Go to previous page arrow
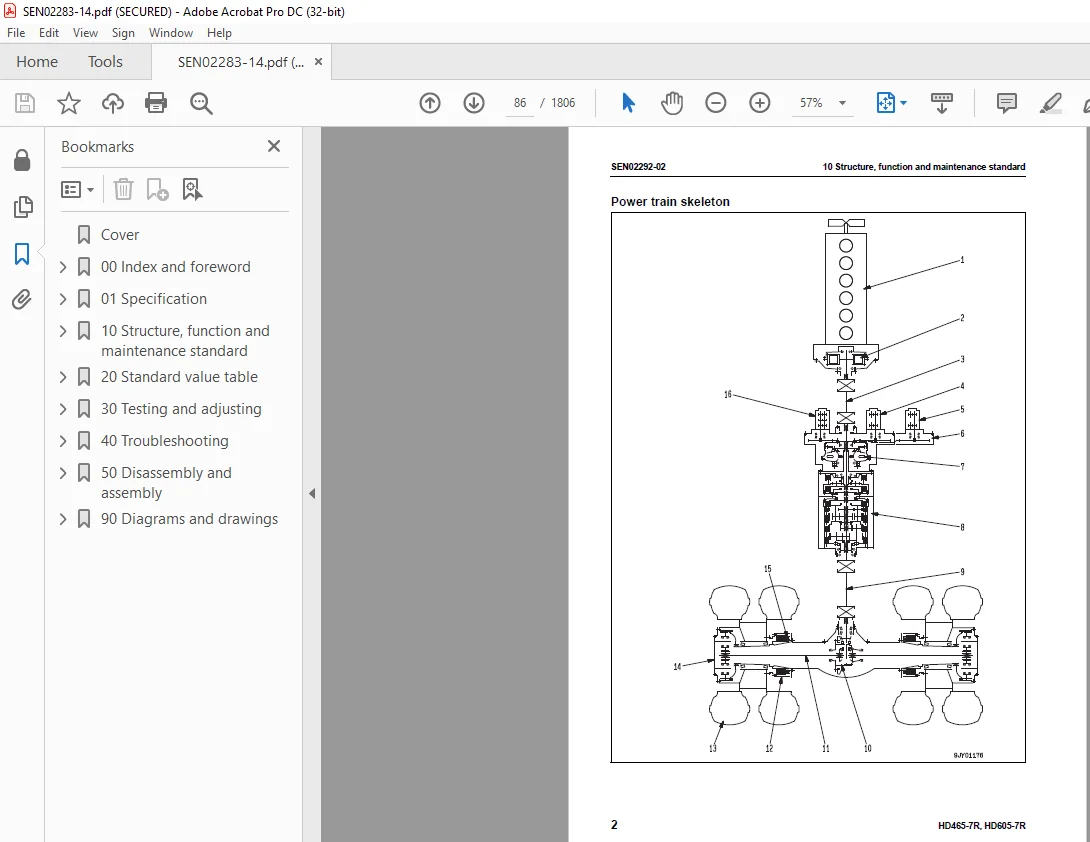1090x842 pixels. click(430, 103)
